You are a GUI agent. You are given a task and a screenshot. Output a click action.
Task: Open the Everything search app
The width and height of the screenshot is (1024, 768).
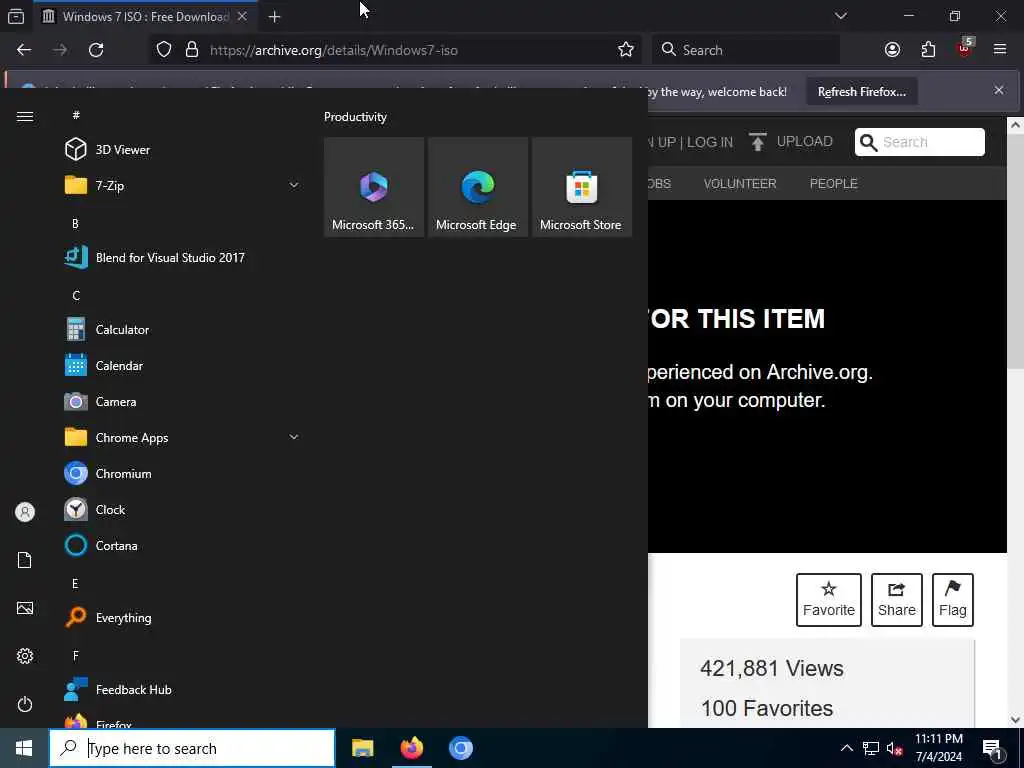tap(182, 618)
